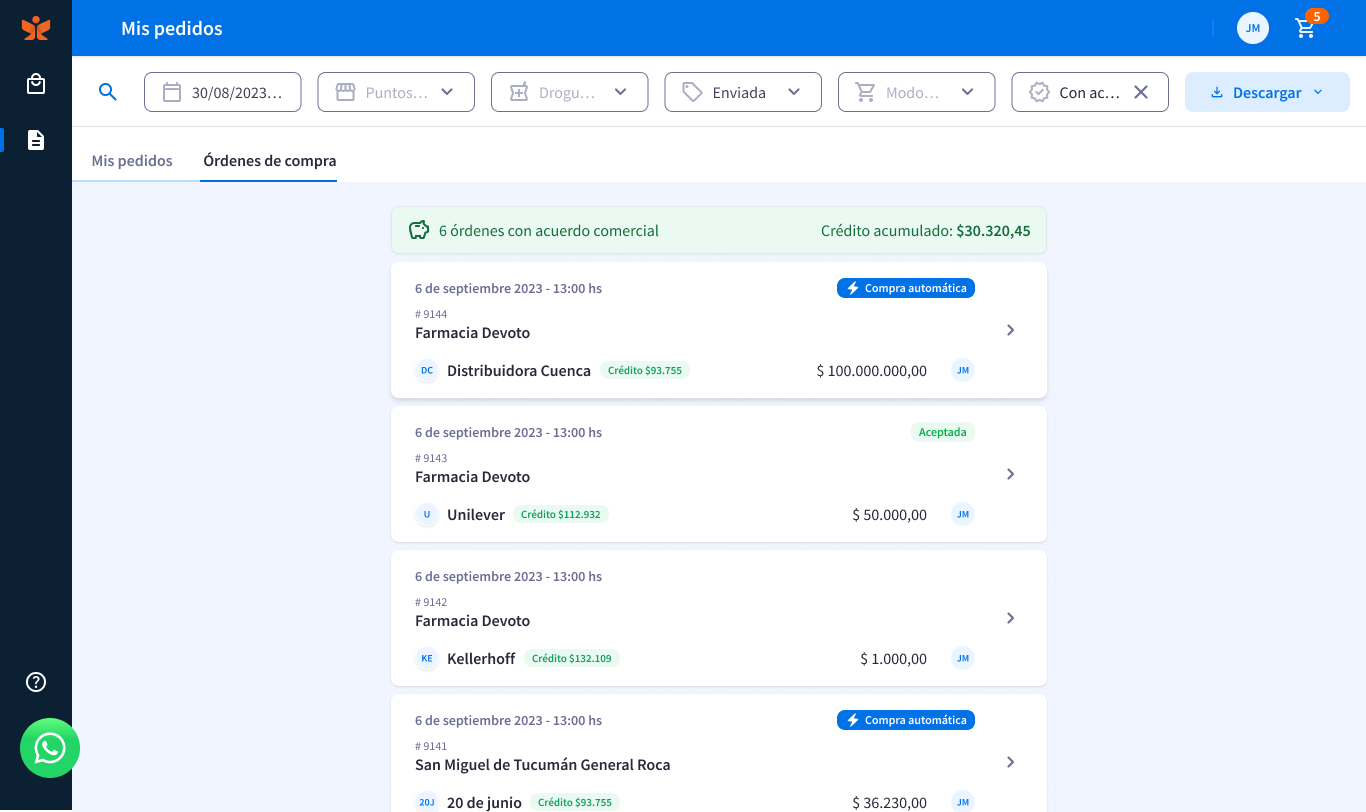Click the Crédito $93.755 tag for 20 de junio
This screenshot has height=812, width=1366.
pyautogui.click(x=575, y=802)
